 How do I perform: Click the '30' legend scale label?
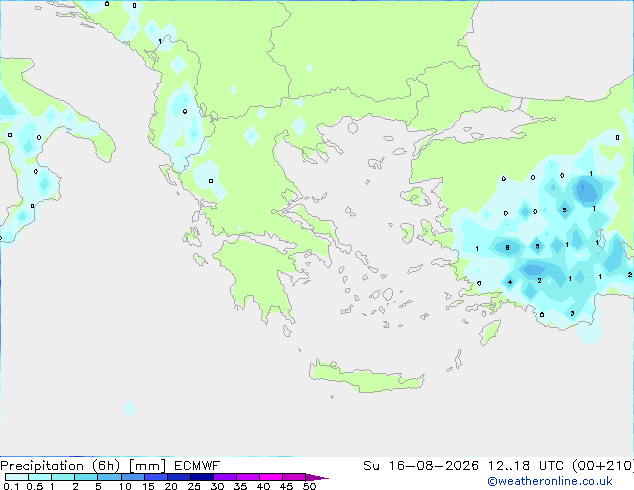click(217, 486)
